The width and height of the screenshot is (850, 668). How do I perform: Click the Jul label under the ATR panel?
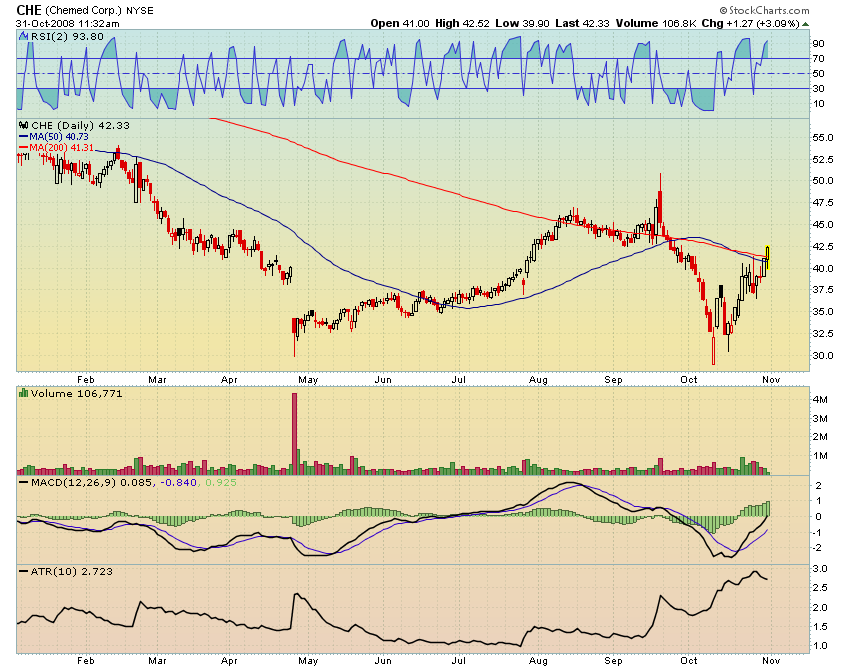click(x=459, y=660)
